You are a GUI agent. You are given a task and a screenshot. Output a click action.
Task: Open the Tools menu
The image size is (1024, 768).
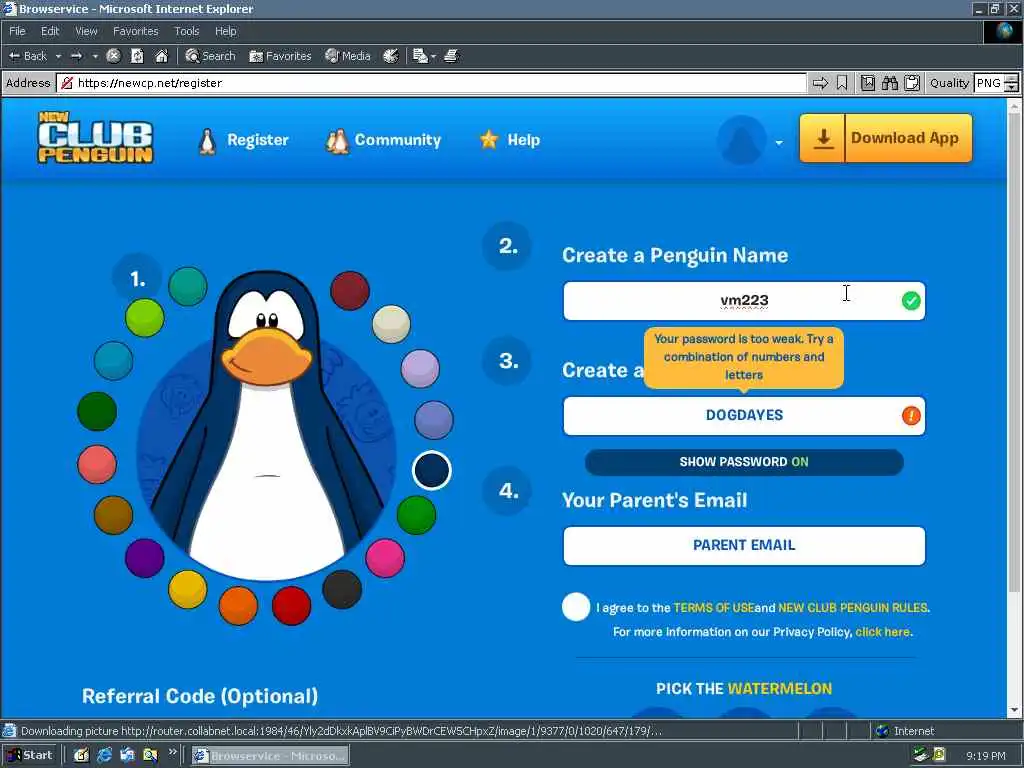coord(186,31)
